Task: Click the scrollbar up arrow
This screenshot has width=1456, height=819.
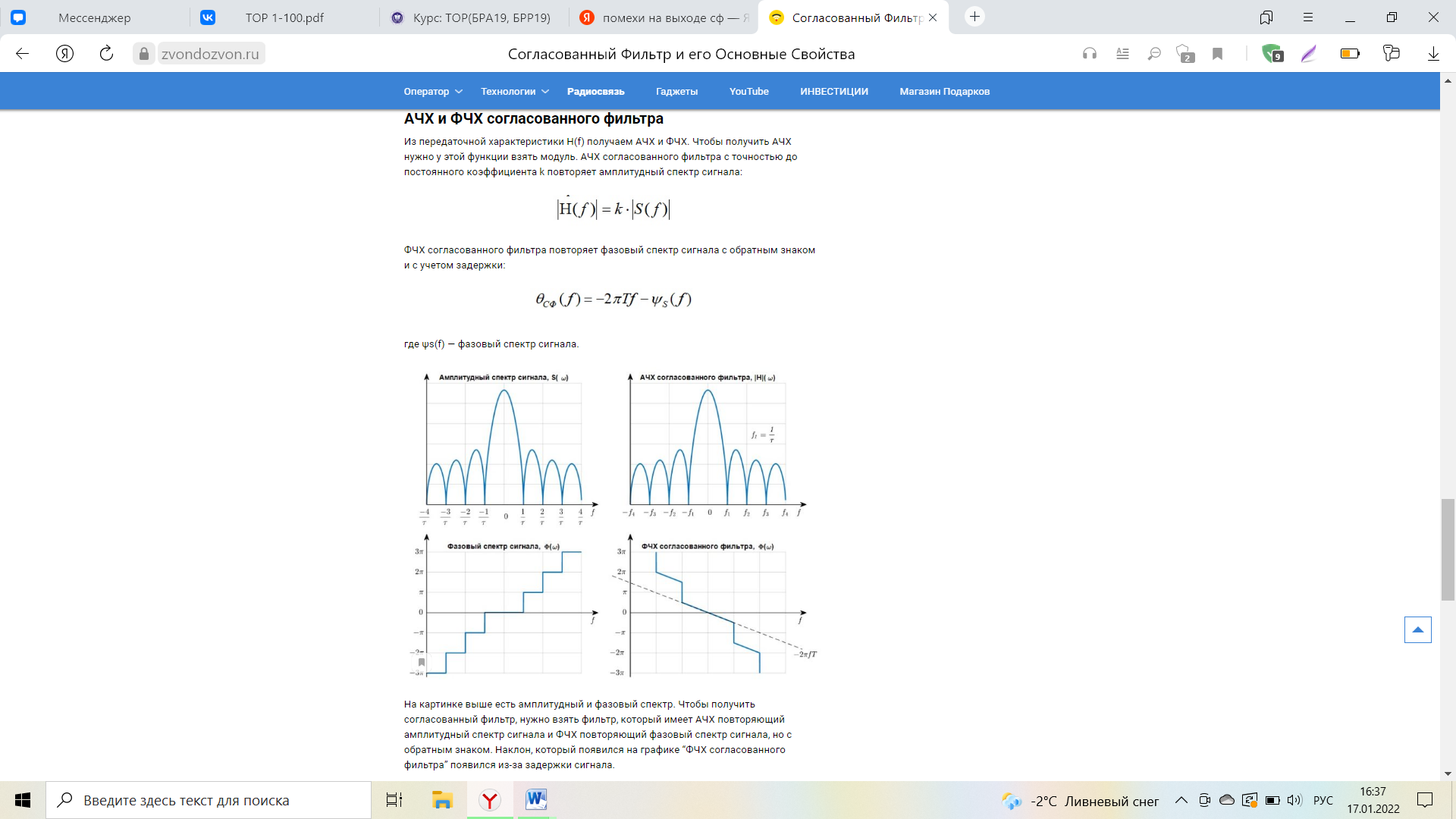Action: coord(1448,80)
